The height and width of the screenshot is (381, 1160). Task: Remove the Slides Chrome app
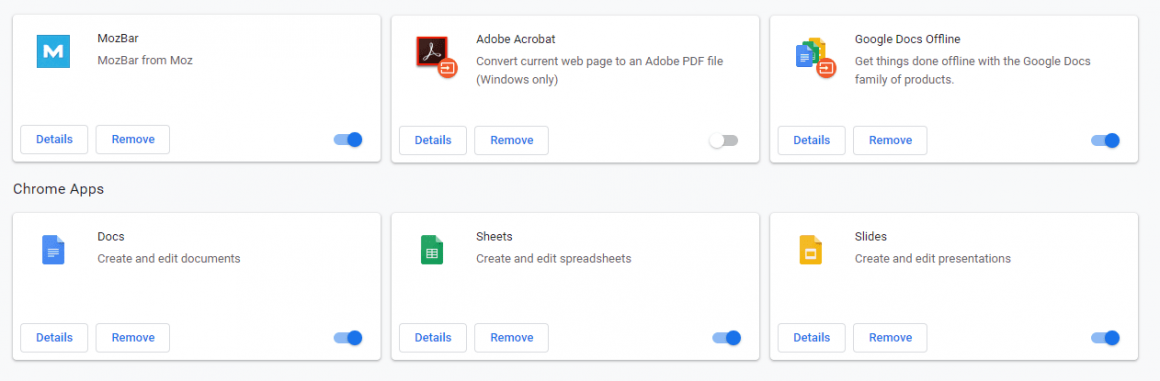point(890,337)
